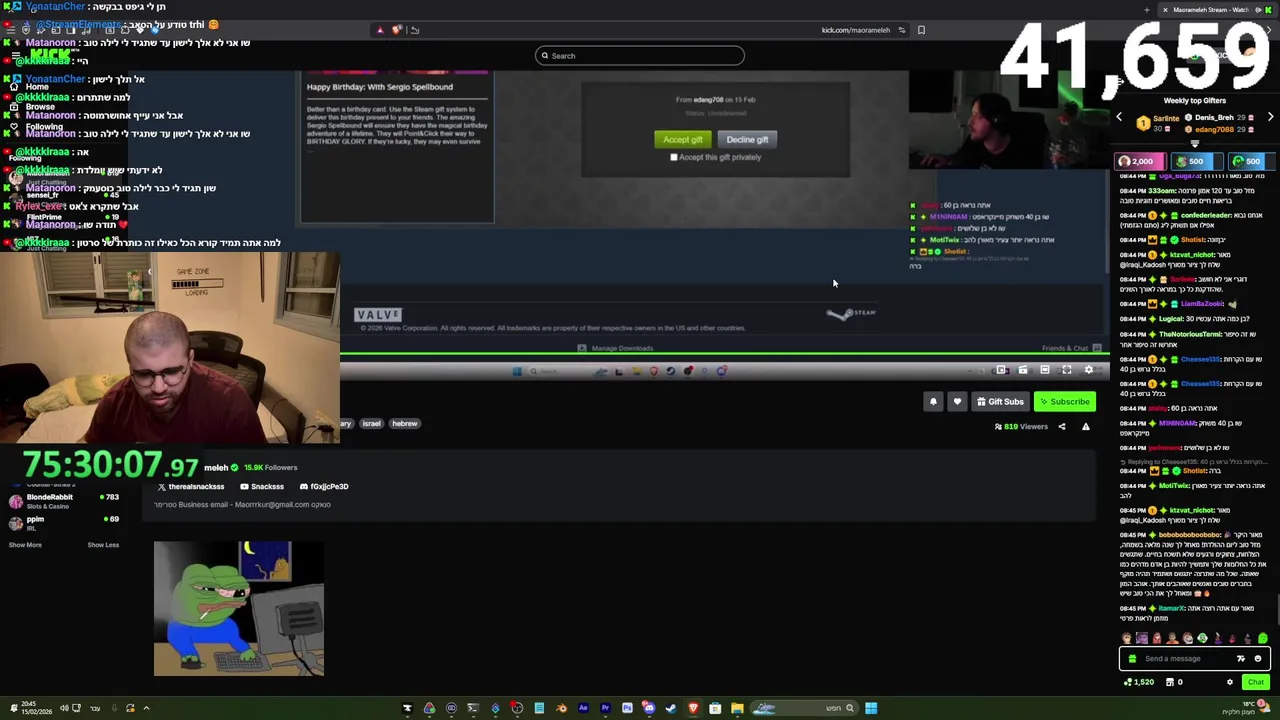1280x720 pixels.
Task: Open chat settings gear icon
Action: (x=1230, y=683)
